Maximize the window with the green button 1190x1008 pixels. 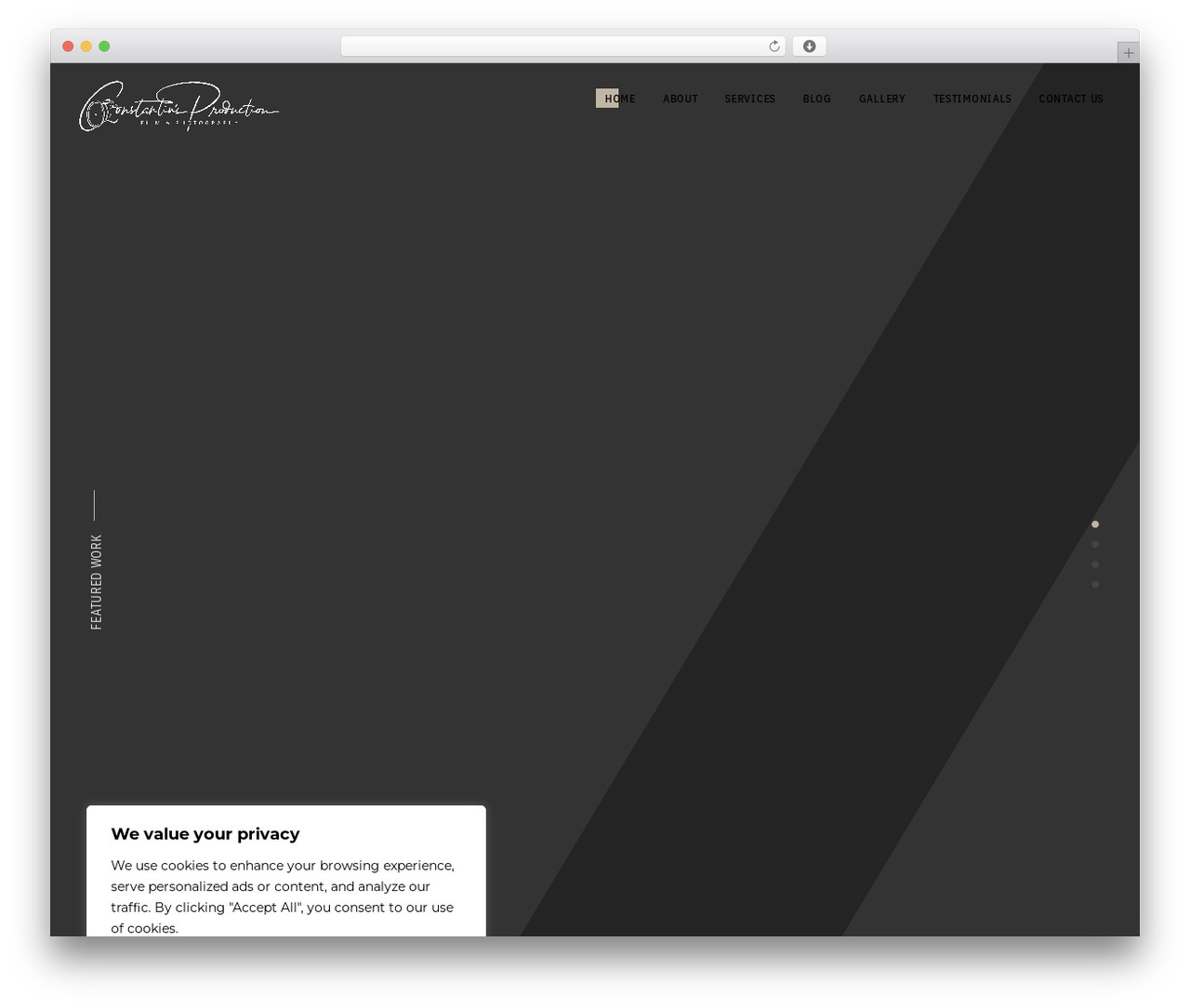point(104,46)
